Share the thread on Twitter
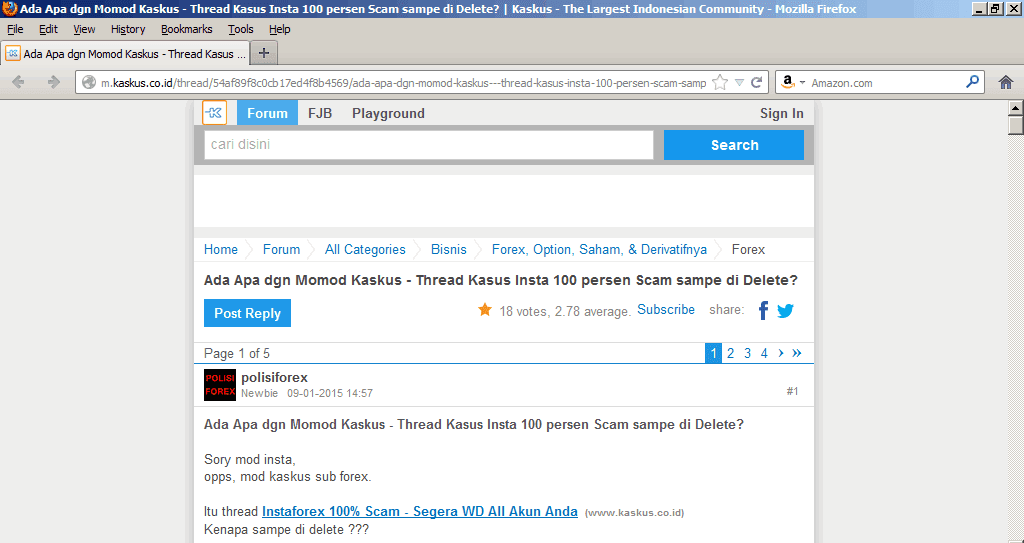 coord(786,311)
